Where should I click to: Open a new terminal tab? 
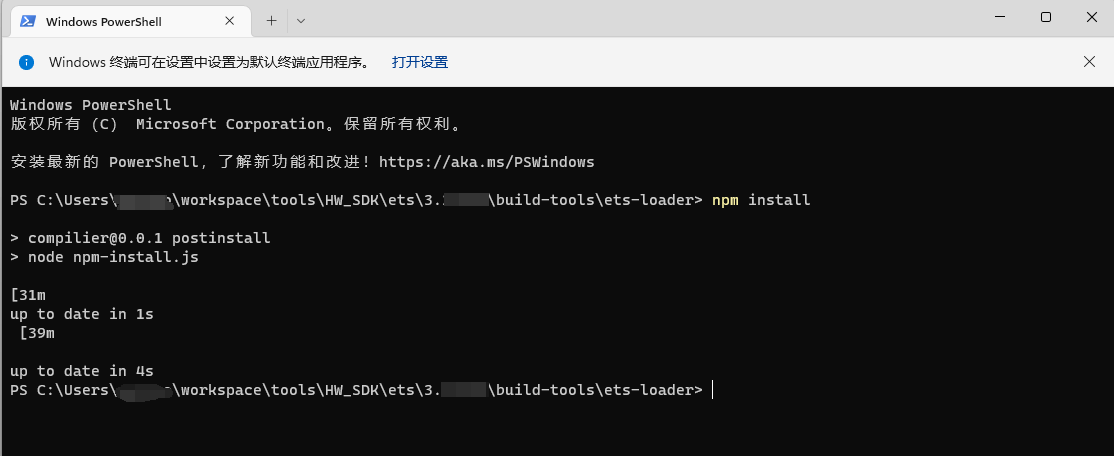271,20
